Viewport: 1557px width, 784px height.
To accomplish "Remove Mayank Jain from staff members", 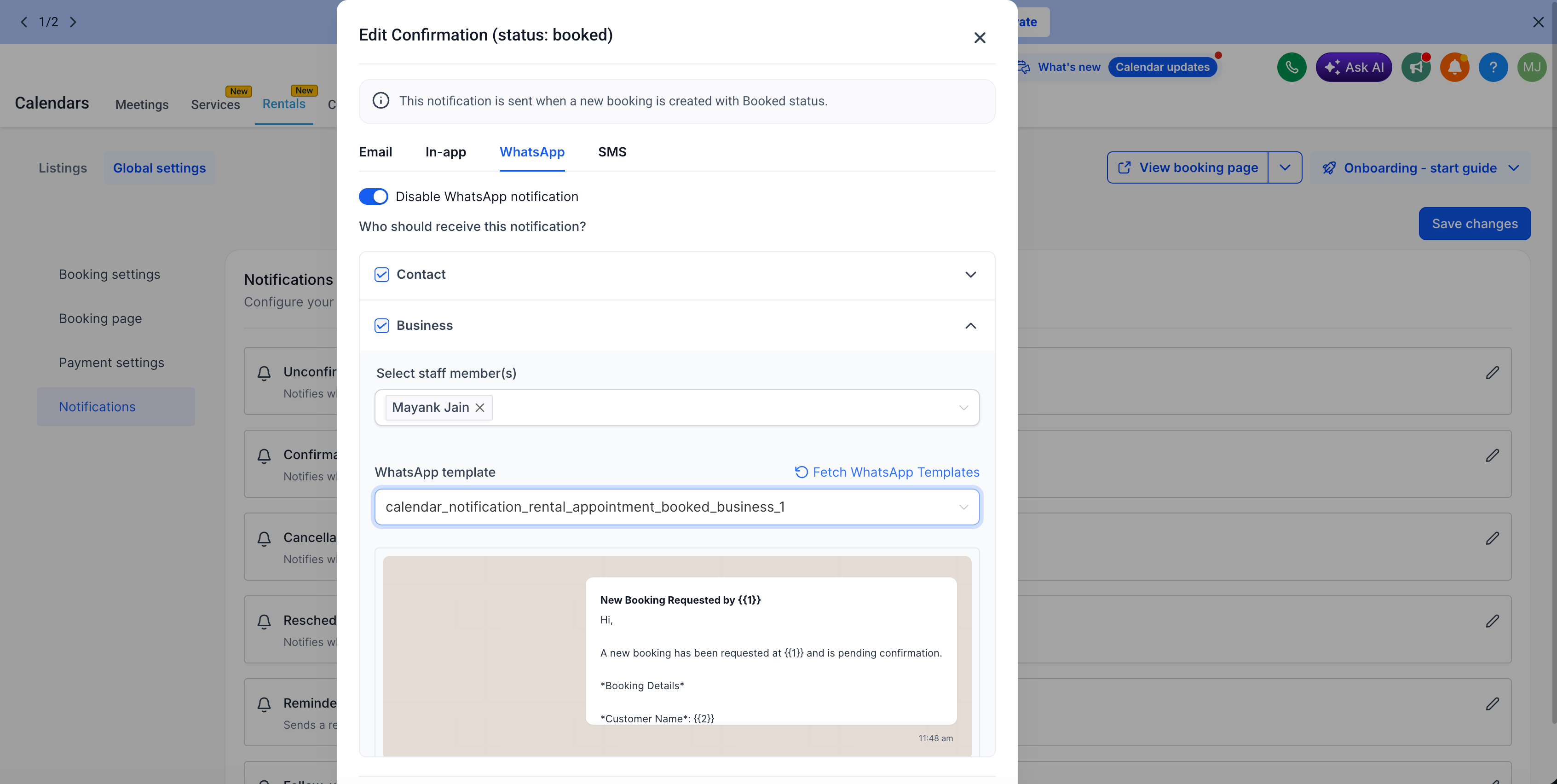I will pos(480,408).
